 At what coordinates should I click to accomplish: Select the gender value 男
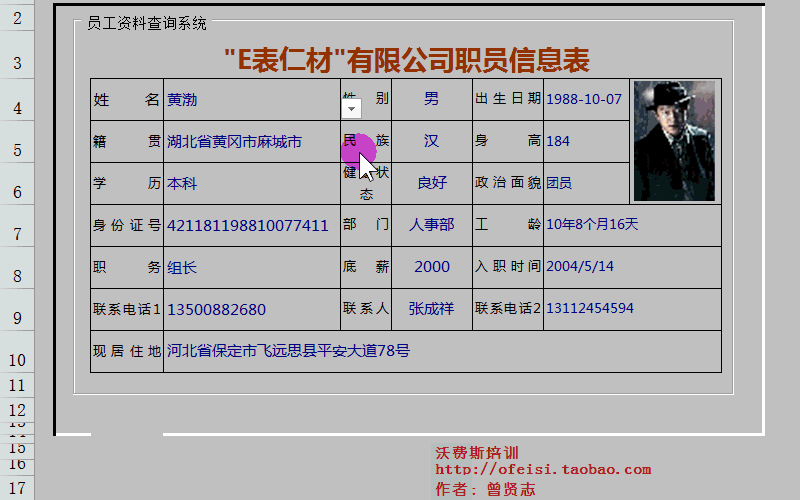(x=432, y=99)
